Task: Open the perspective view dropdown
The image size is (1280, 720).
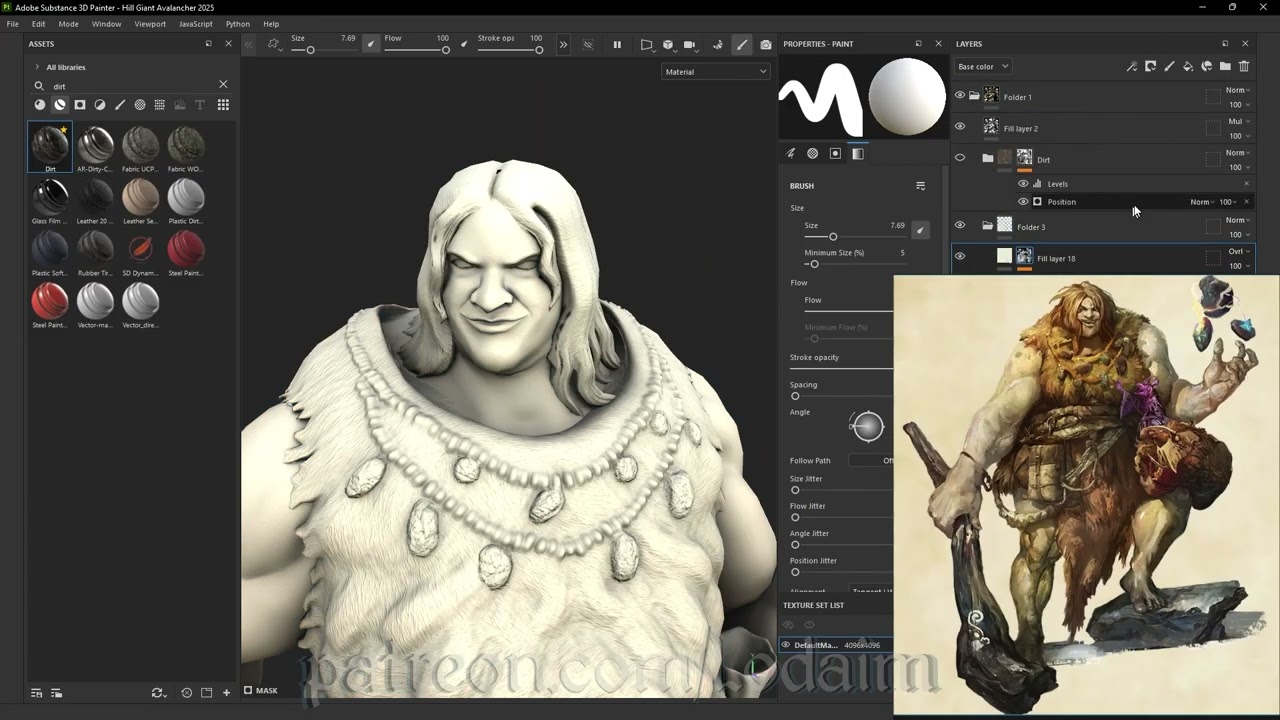Action: 648,45
